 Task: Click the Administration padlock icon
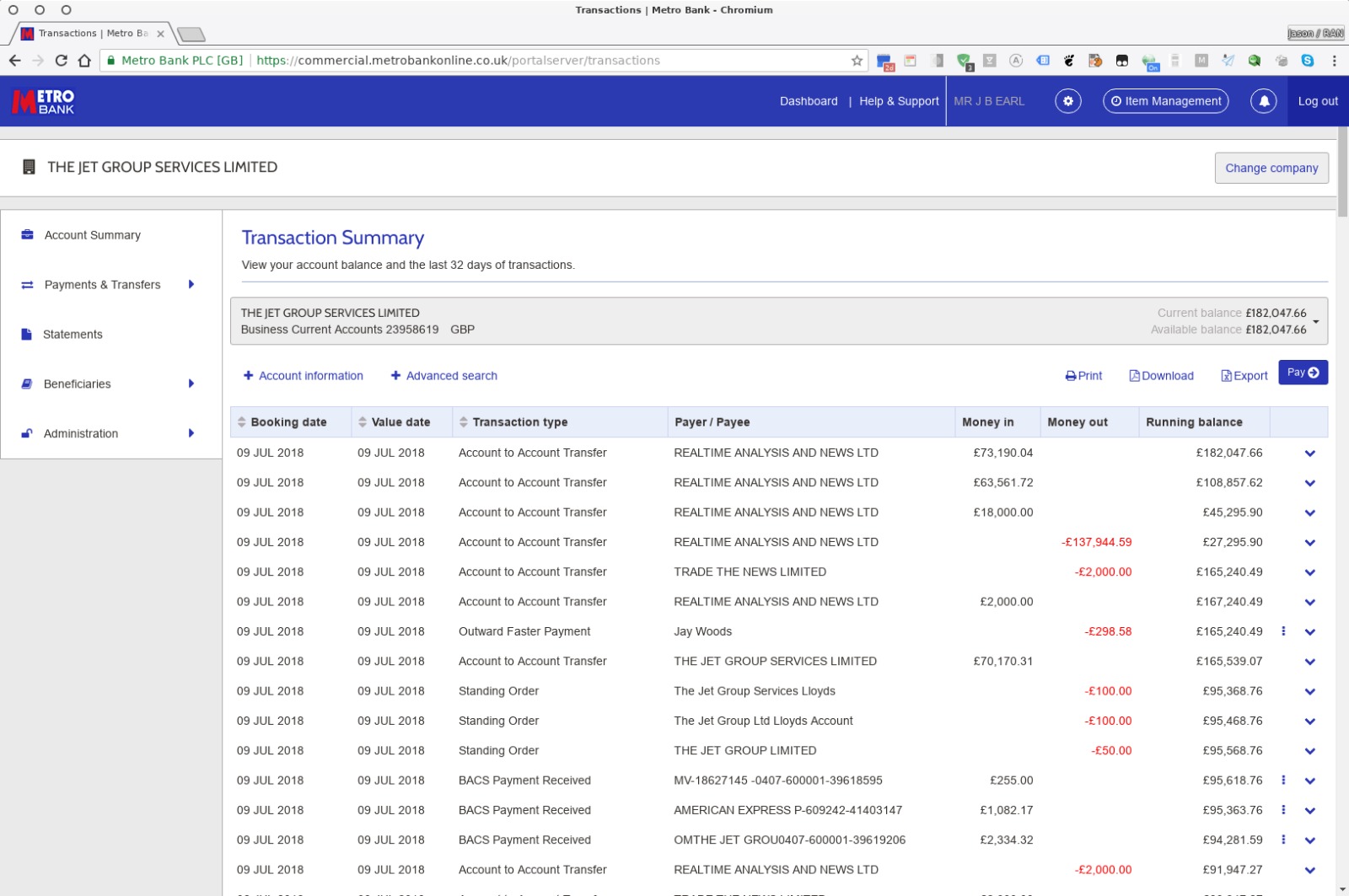tap(27, 433)
